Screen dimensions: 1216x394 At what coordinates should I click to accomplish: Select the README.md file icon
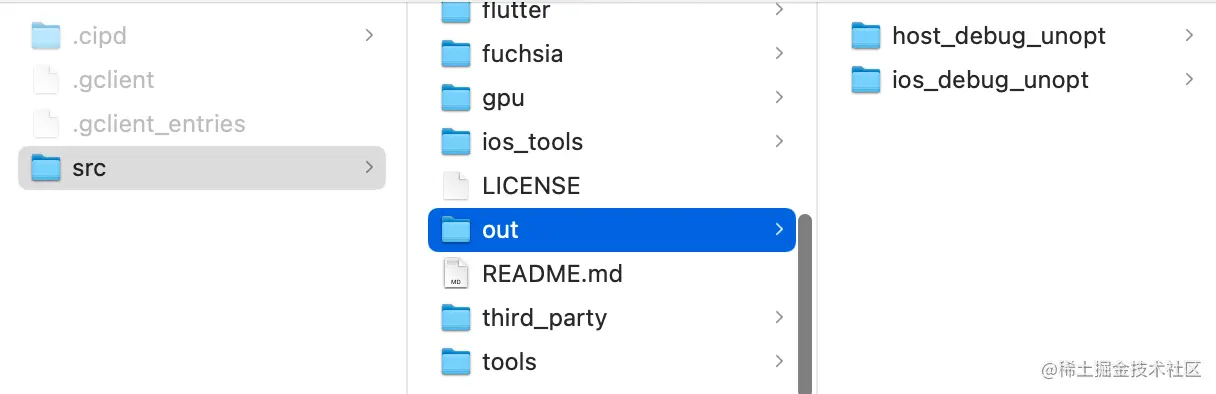point(456,274)
